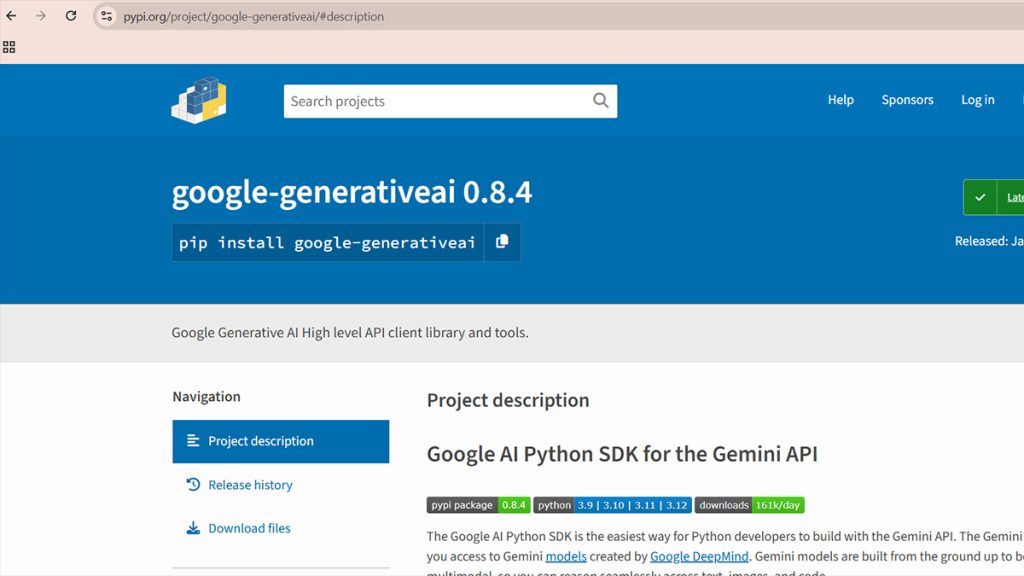
Task: Copy pip install command to clipboard
Action: 502,242
